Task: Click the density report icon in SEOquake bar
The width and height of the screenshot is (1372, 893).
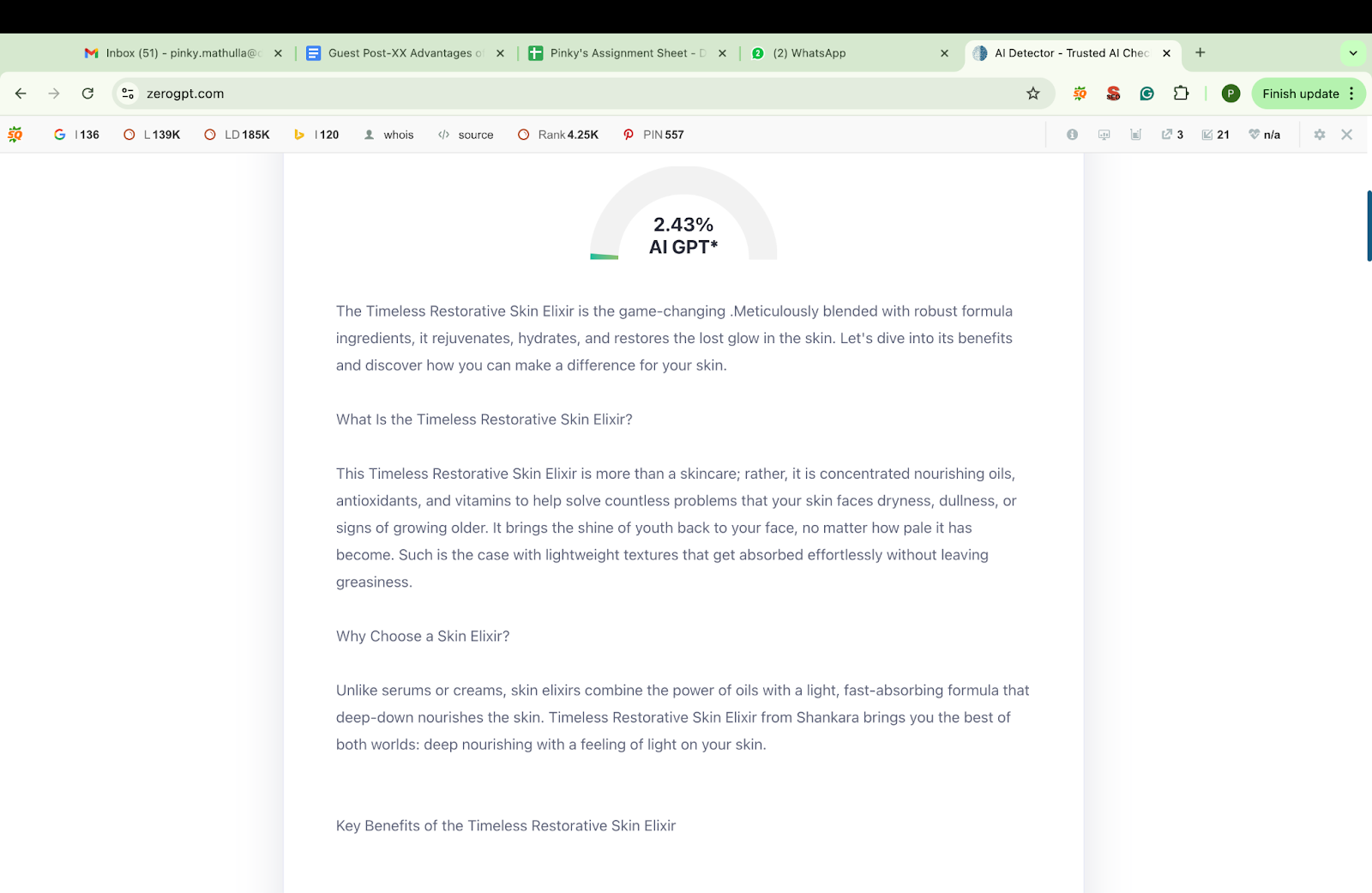Action: [1136, 135]
